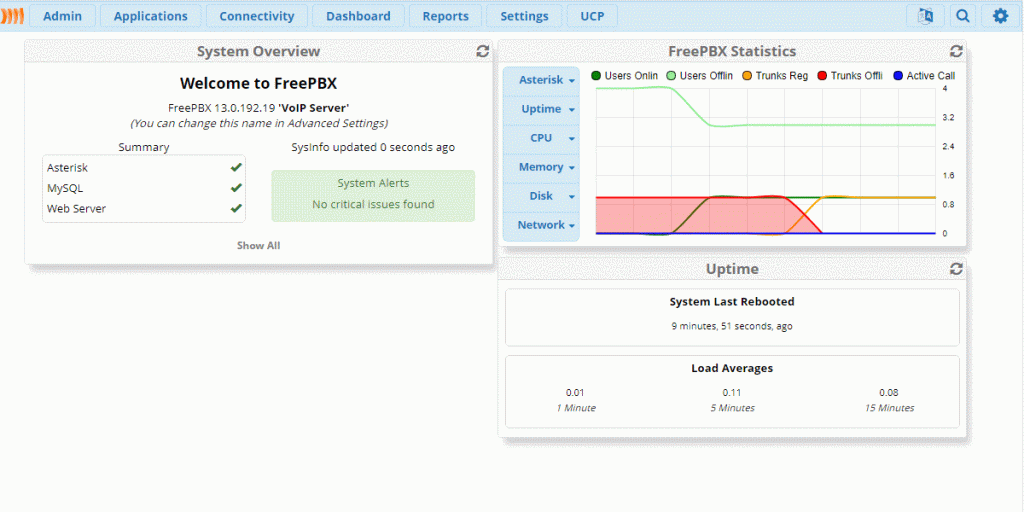Image resolution: width=1024 pixels, height=512 pixels.
Task: Click the FreePBX logo icon
Action: coord(12,16)
